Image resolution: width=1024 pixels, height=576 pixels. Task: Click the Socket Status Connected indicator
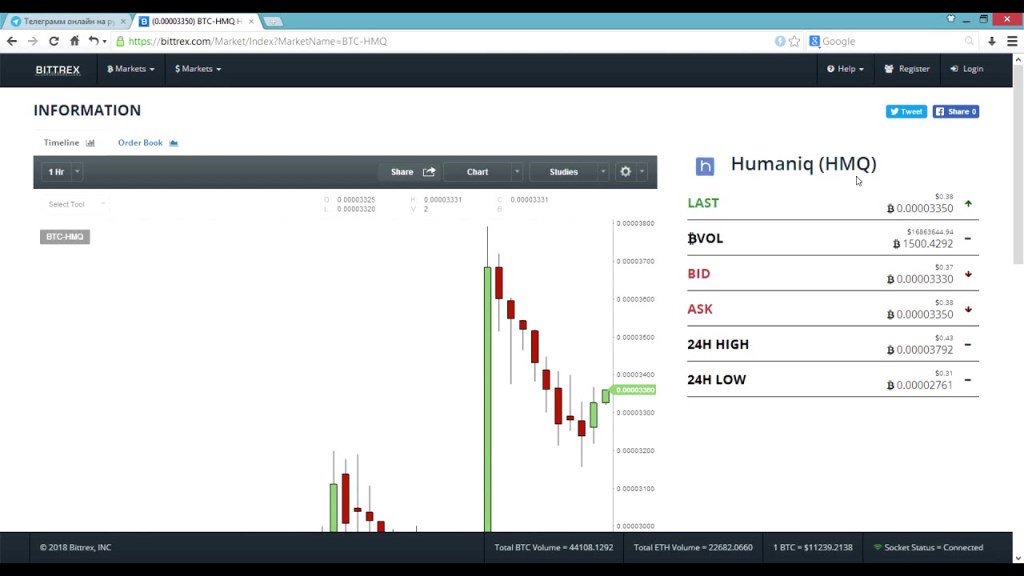coord(928,547)
